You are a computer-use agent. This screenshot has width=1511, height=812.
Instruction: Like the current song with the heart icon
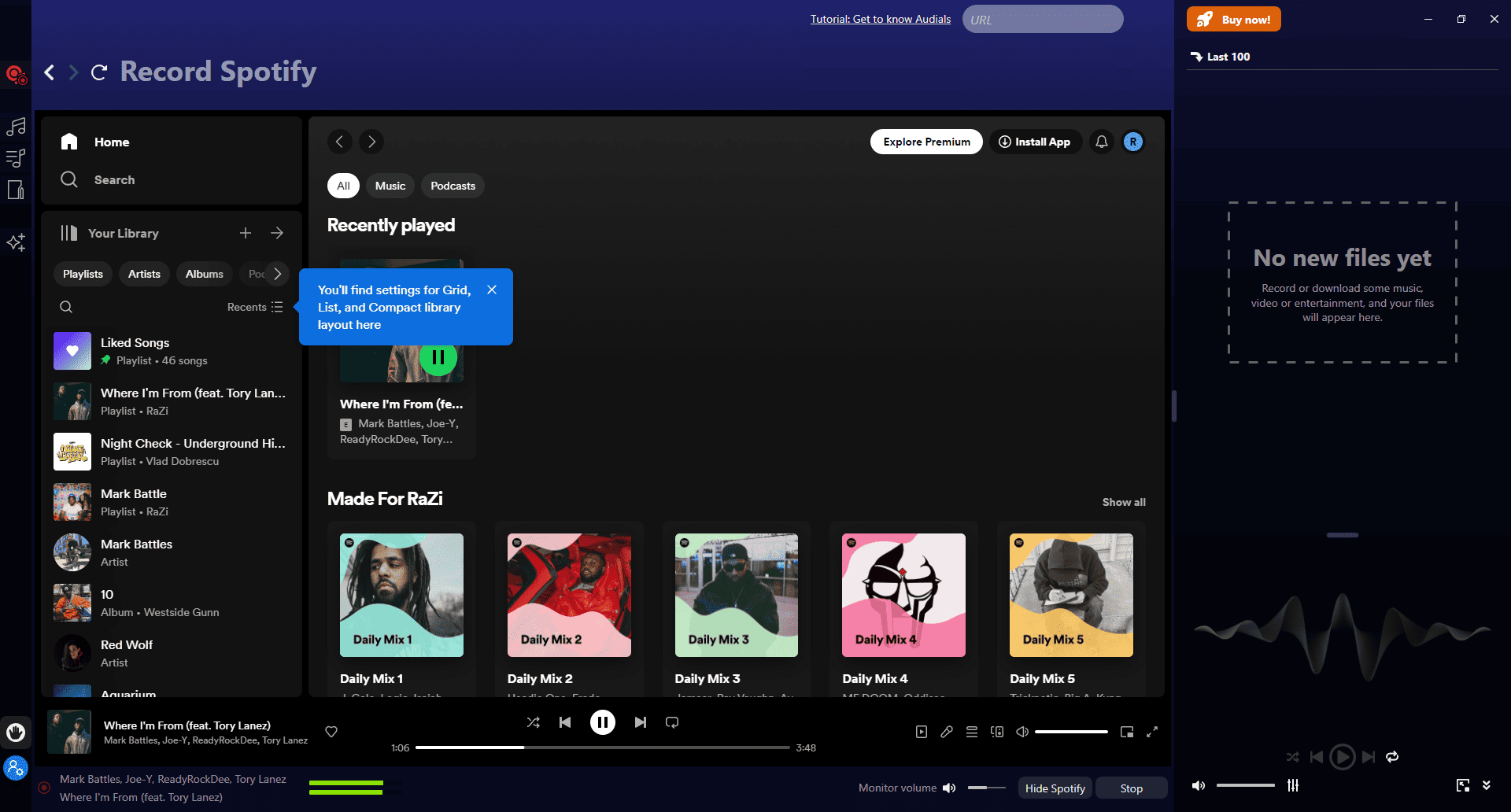[331, 732]
